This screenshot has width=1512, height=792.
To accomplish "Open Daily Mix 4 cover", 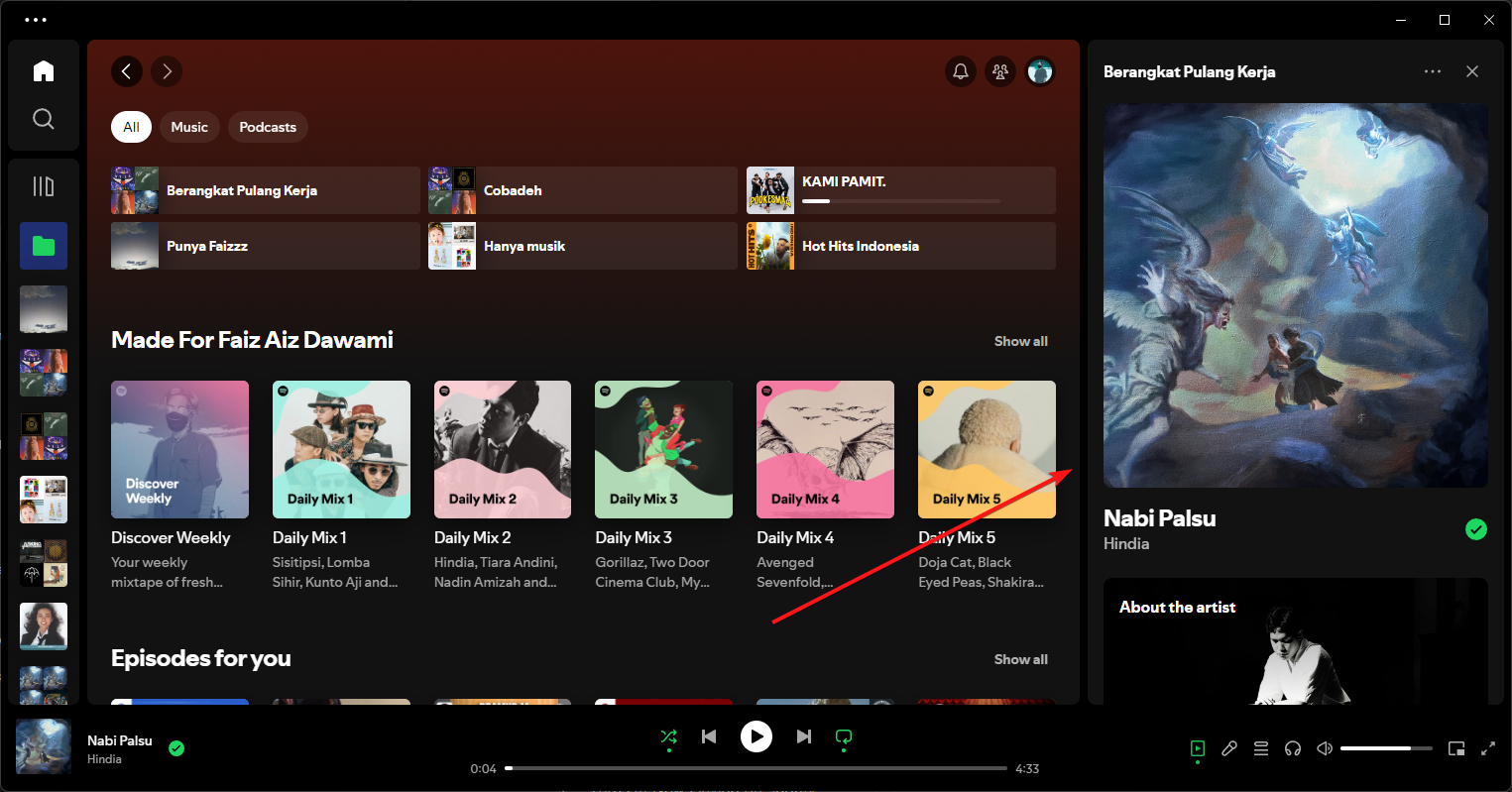I will click(x=825, y=449).
